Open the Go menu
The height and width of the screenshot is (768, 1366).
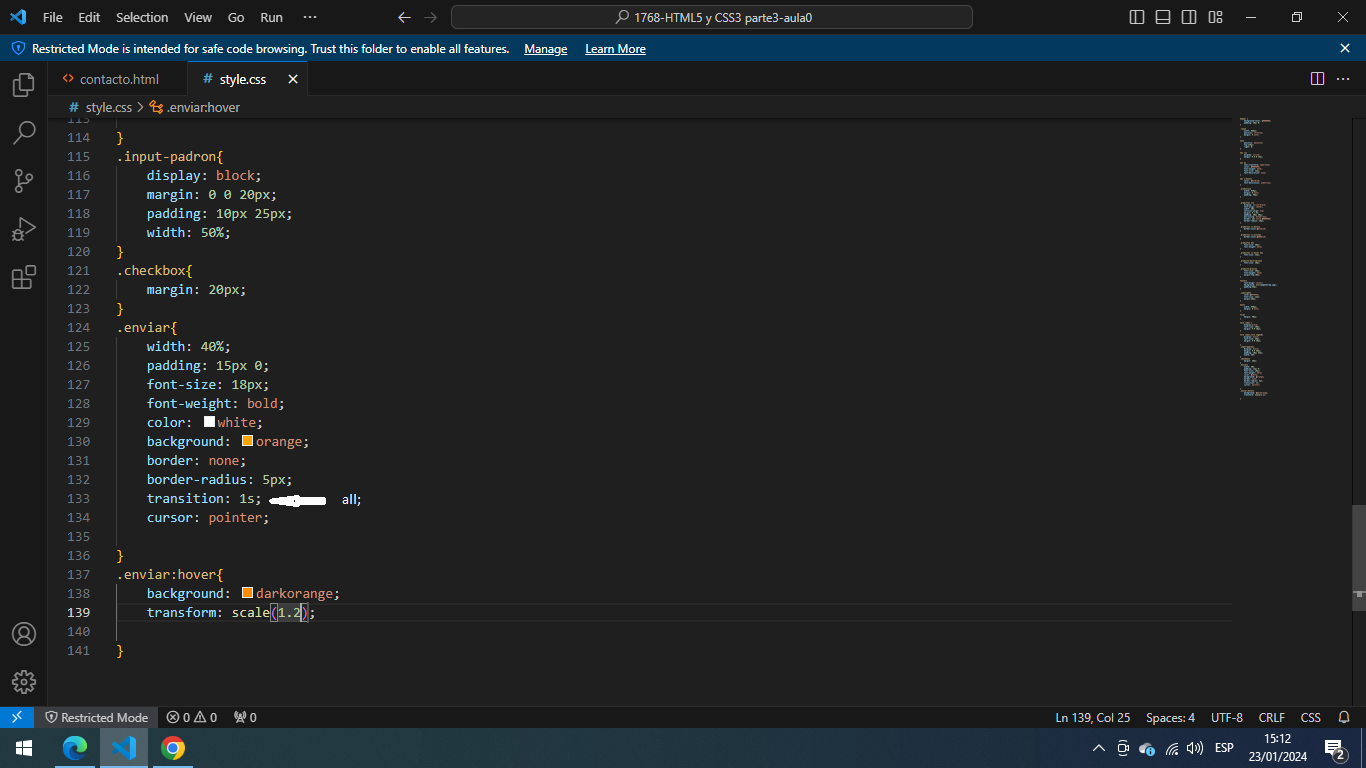tap(236, 17)
